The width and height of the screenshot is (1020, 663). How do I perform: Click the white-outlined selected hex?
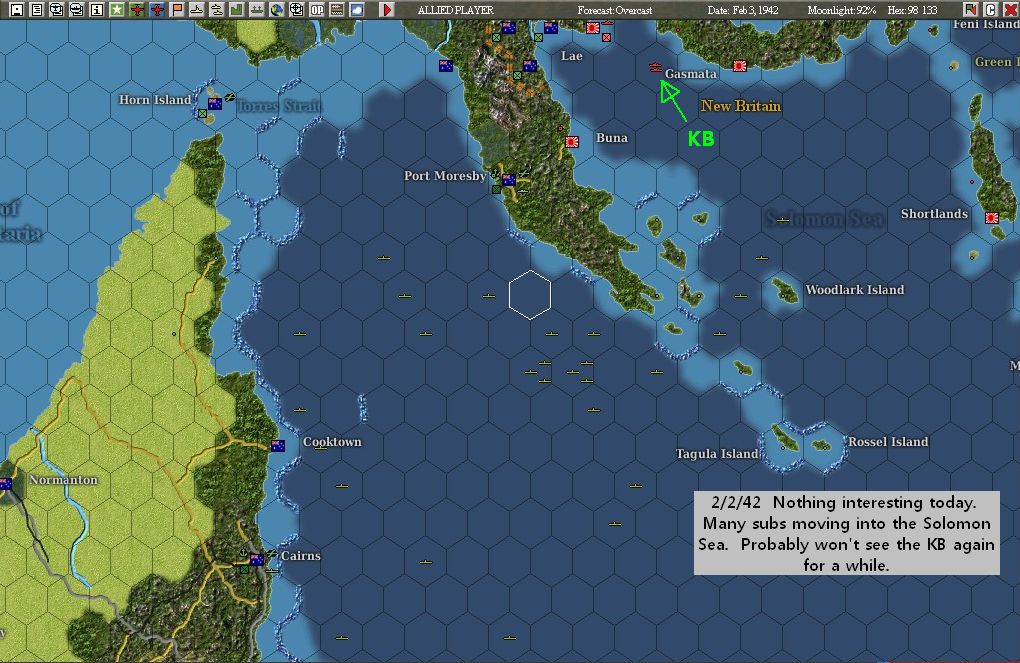tap(530, 295)
